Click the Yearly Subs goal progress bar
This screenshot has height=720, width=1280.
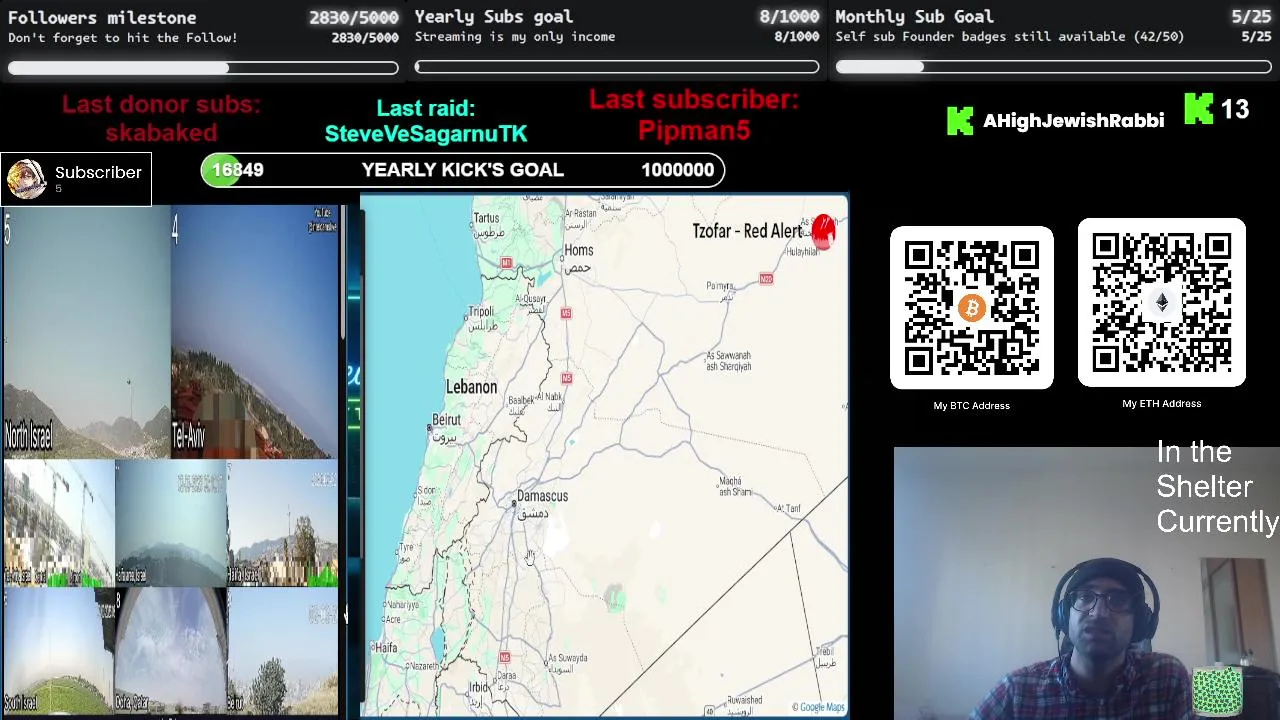click(x=617, y=68)
